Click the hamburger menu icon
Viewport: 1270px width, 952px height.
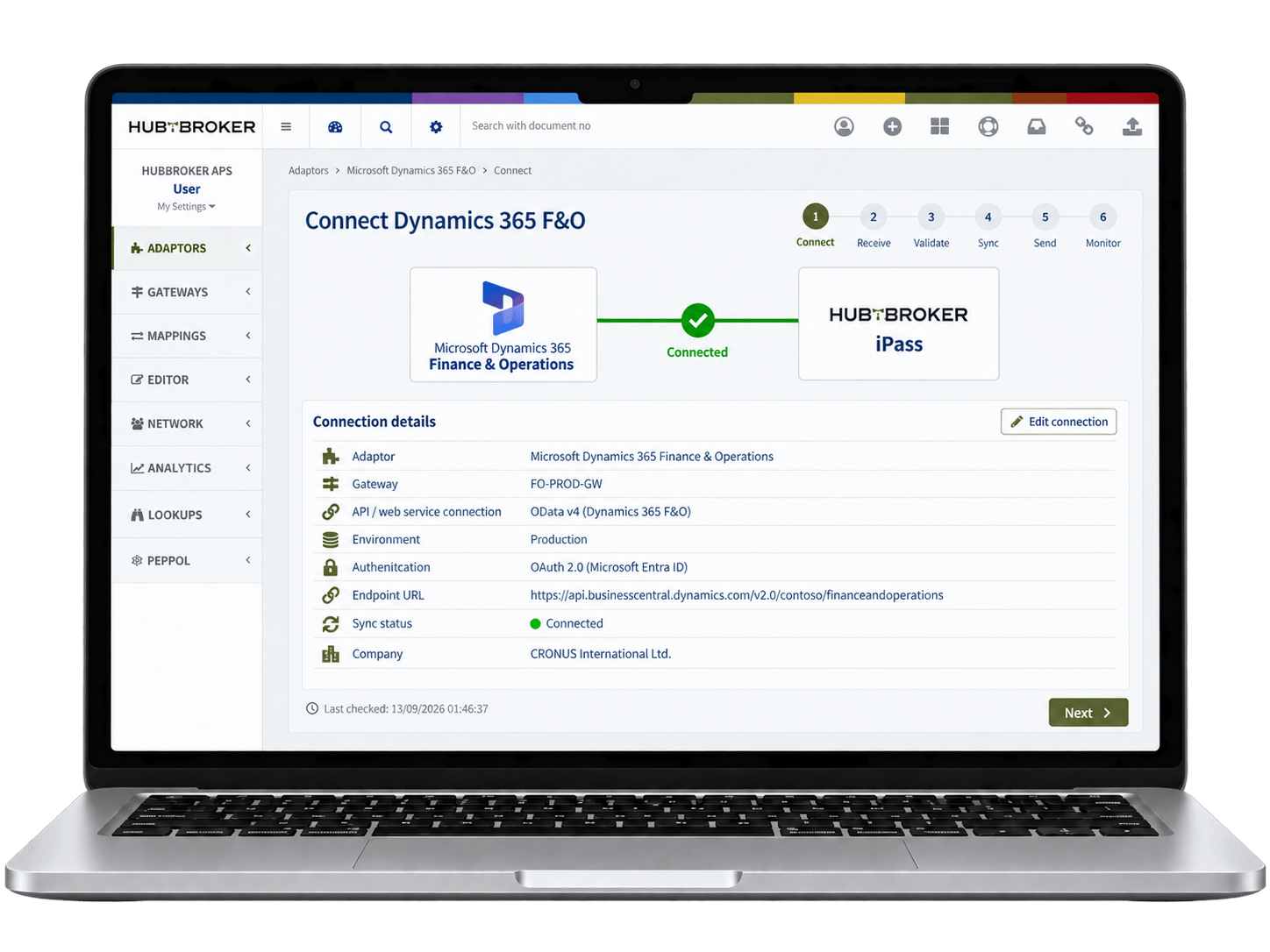click(x=286, y=126)
